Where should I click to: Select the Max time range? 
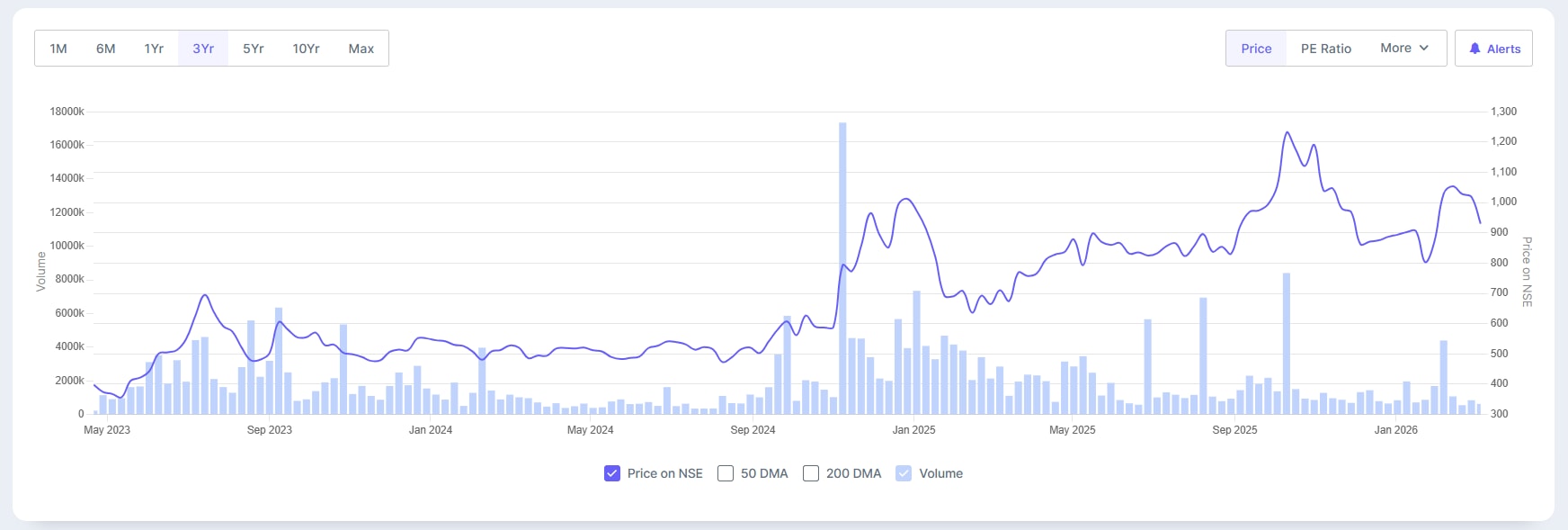361,49
